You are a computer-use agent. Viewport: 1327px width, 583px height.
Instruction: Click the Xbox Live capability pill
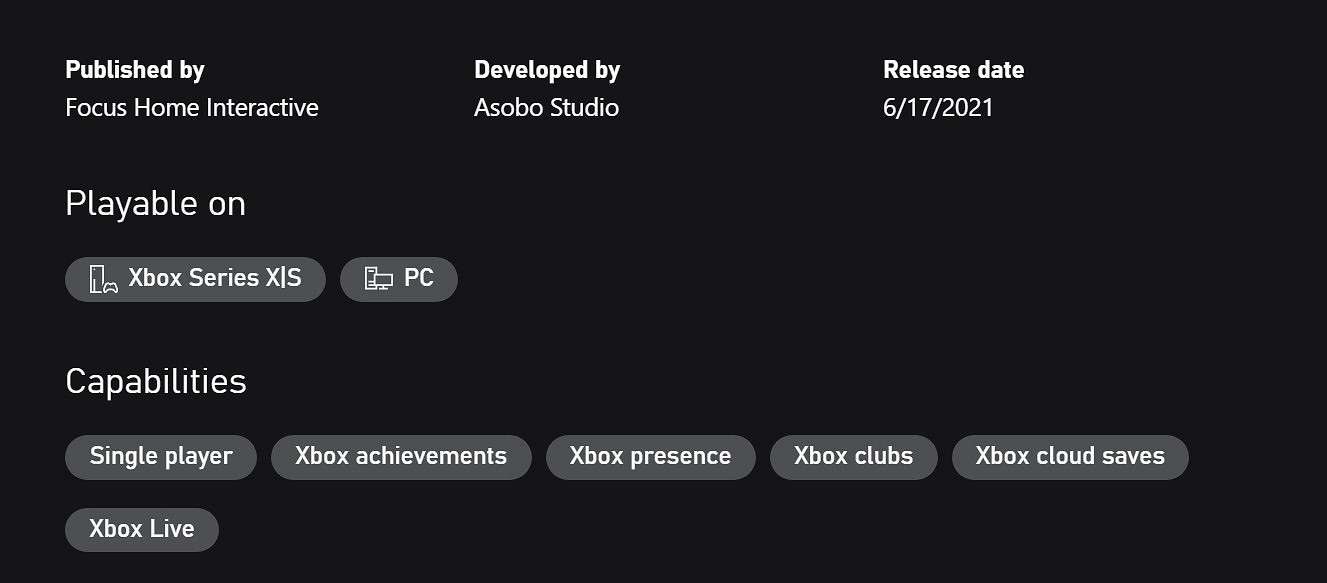[x=141, y=529]
